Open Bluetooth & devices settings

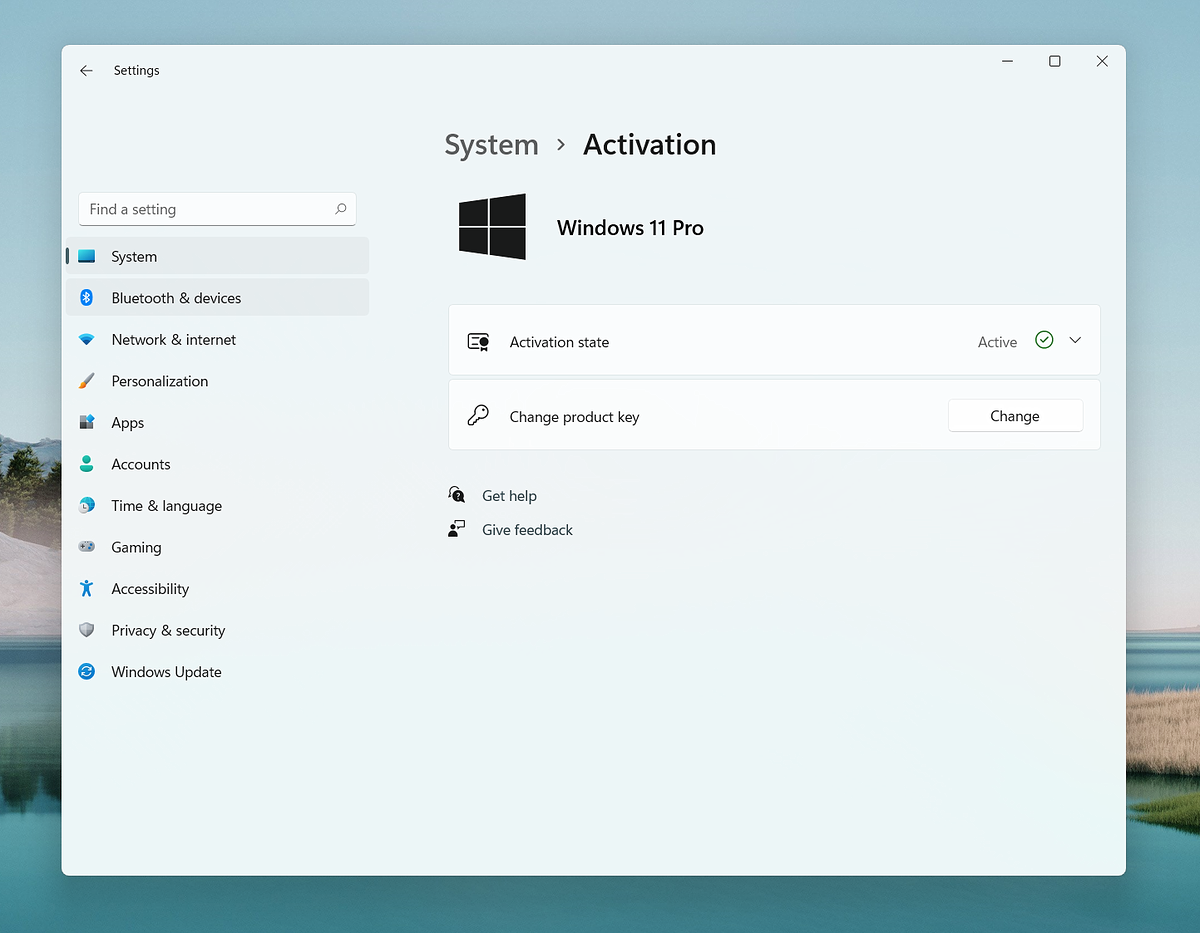tap(217, 298)
